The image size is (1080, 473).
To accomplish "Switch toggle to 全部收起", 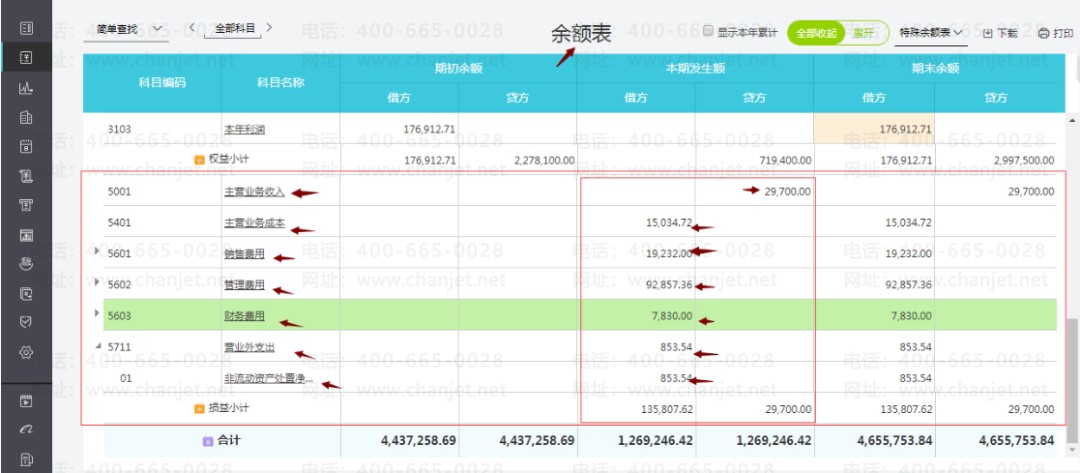I will 816,32.
